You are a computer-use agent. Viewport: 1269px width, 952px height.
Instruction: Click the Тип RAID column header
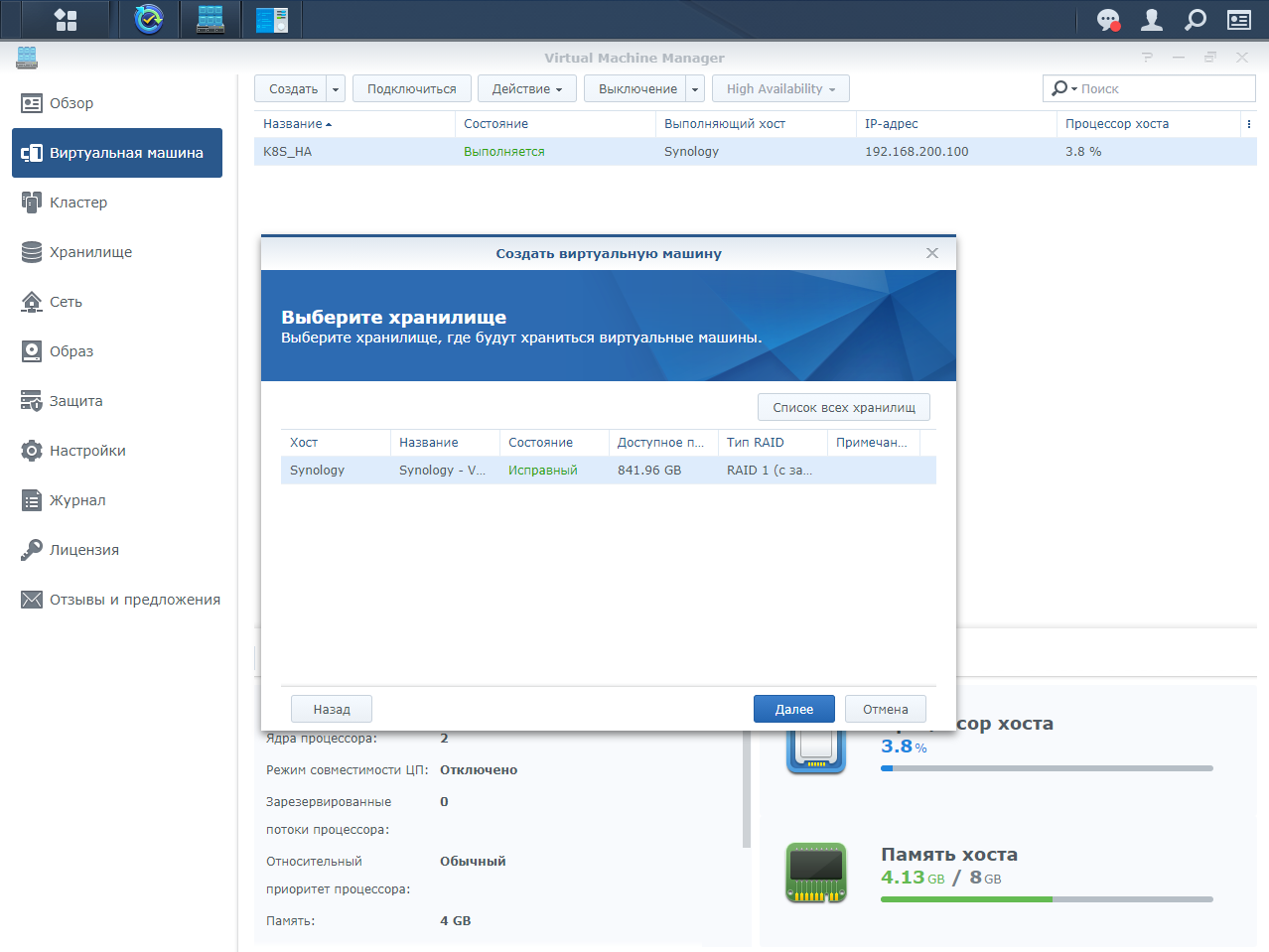(773, 443)
